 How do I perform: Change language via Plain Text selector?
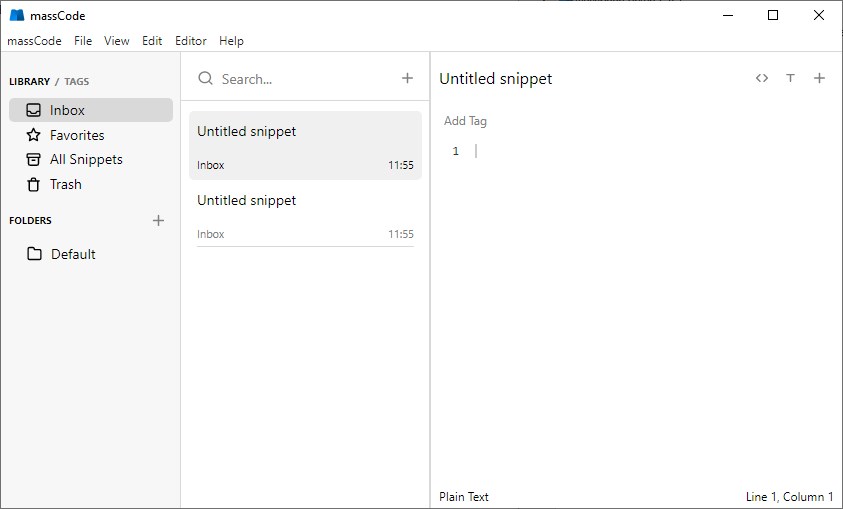coord(464,497)
